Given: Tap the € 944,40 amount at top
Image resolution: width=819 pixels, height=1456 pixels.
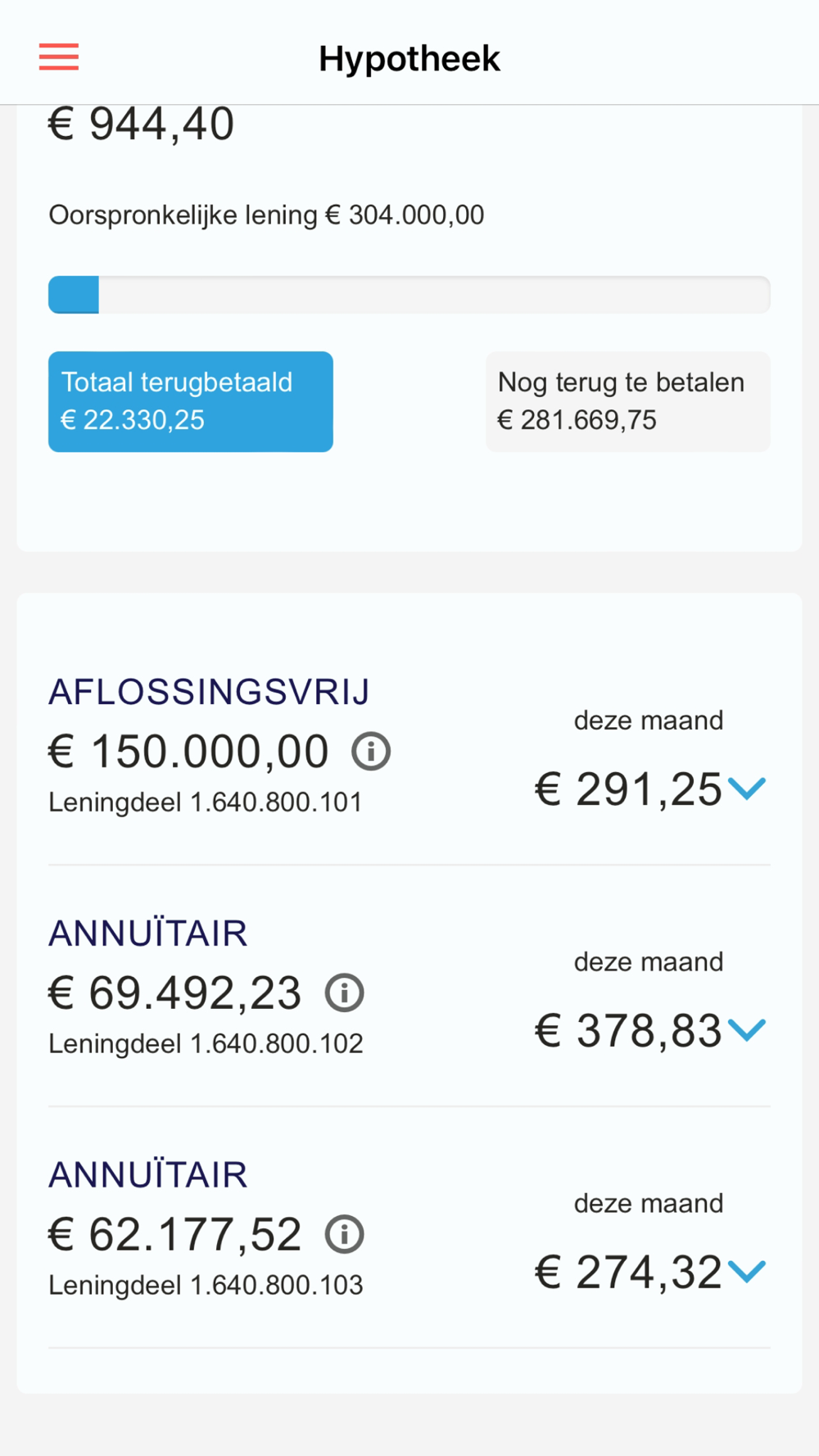Looking at the screenshot, I should click(141, 124).
